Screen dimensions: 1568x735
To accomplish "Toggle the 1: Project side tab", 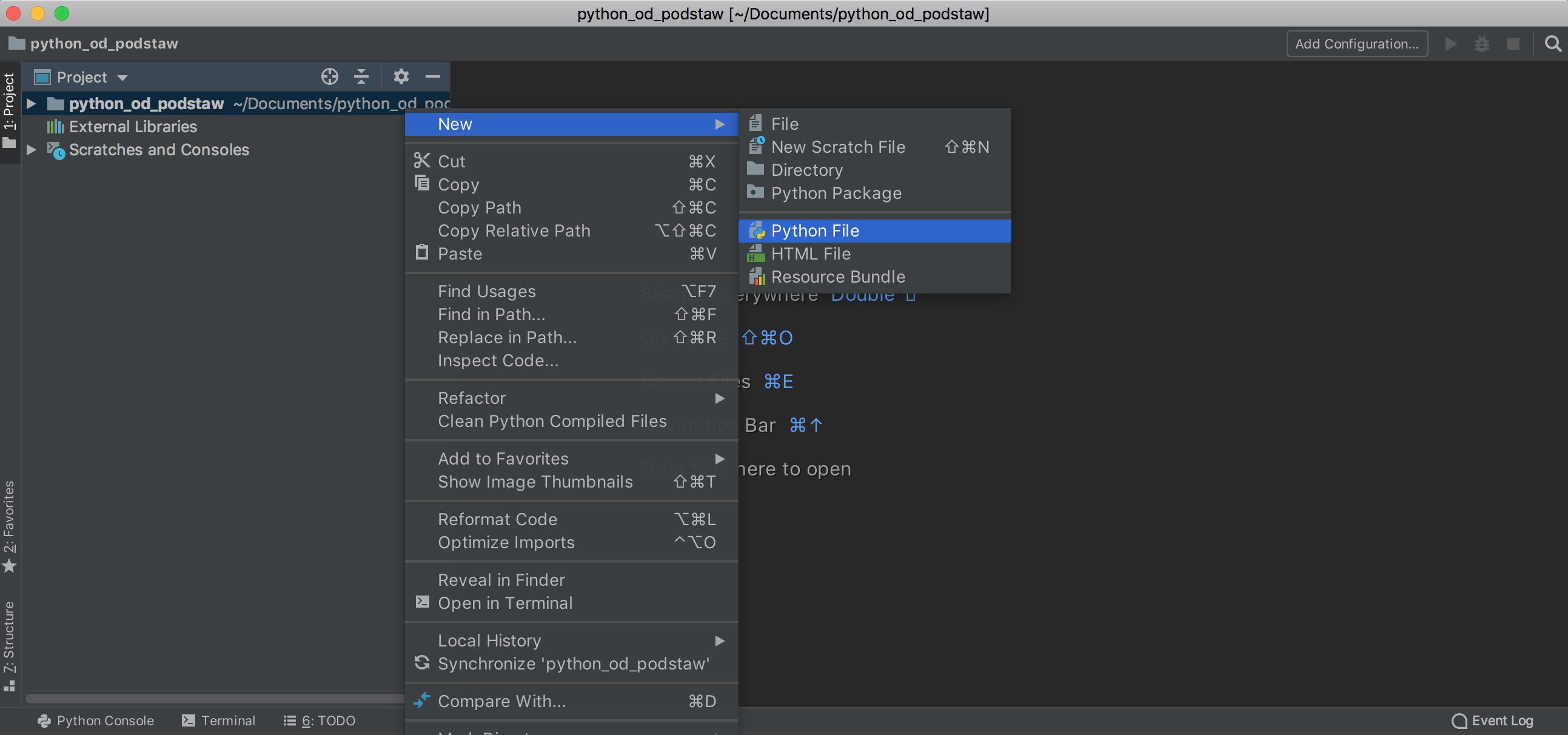I will (x=10, y=111).
